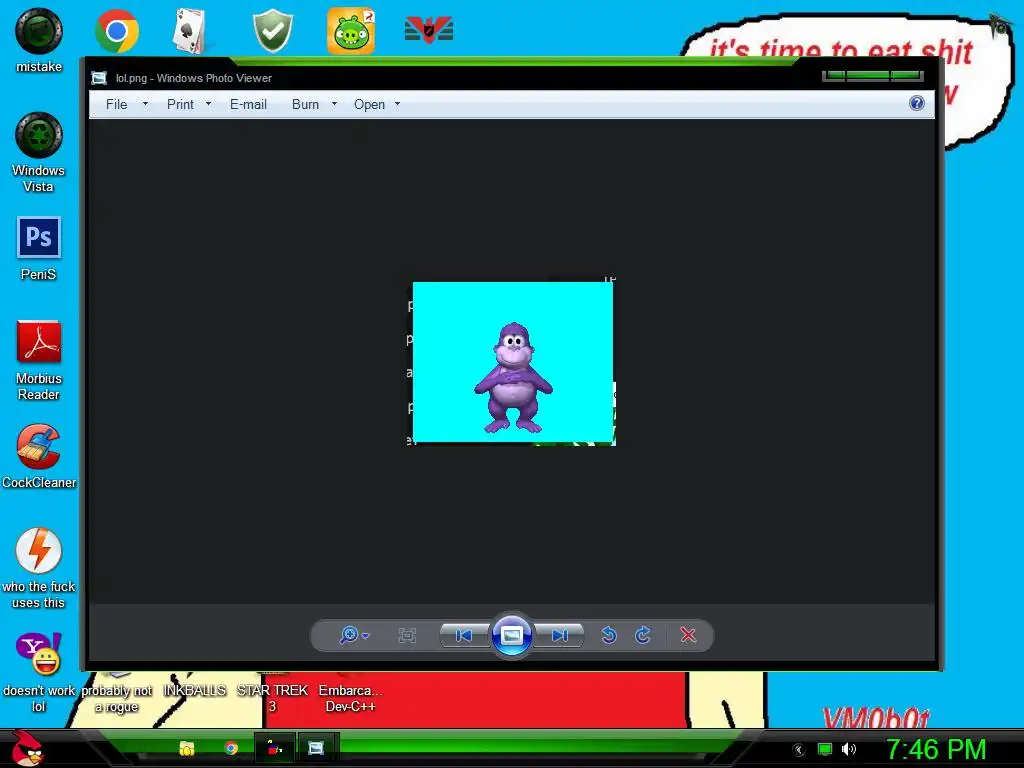Expand the File menu arrow

click(x=145, y=104)
